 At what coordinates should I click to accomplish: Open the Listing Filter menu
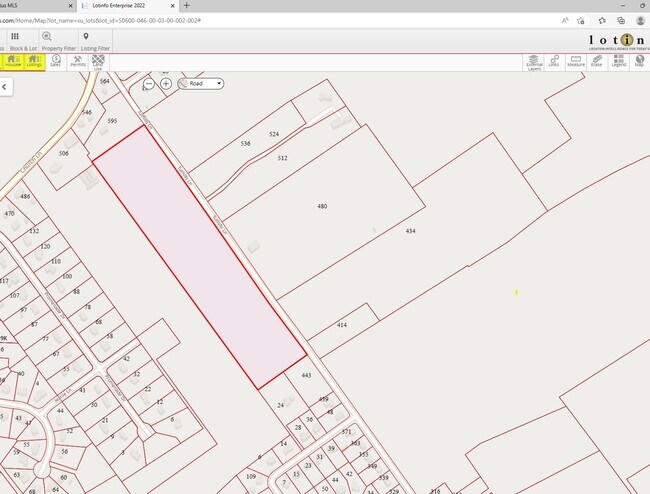(97, 41)
